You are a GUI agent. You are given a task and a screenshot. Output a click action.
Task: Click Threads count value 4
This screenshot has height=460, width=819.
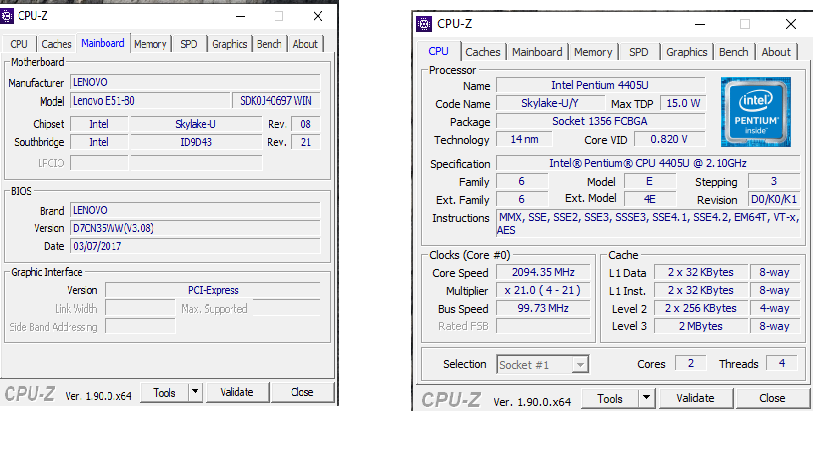pos(781,363)
